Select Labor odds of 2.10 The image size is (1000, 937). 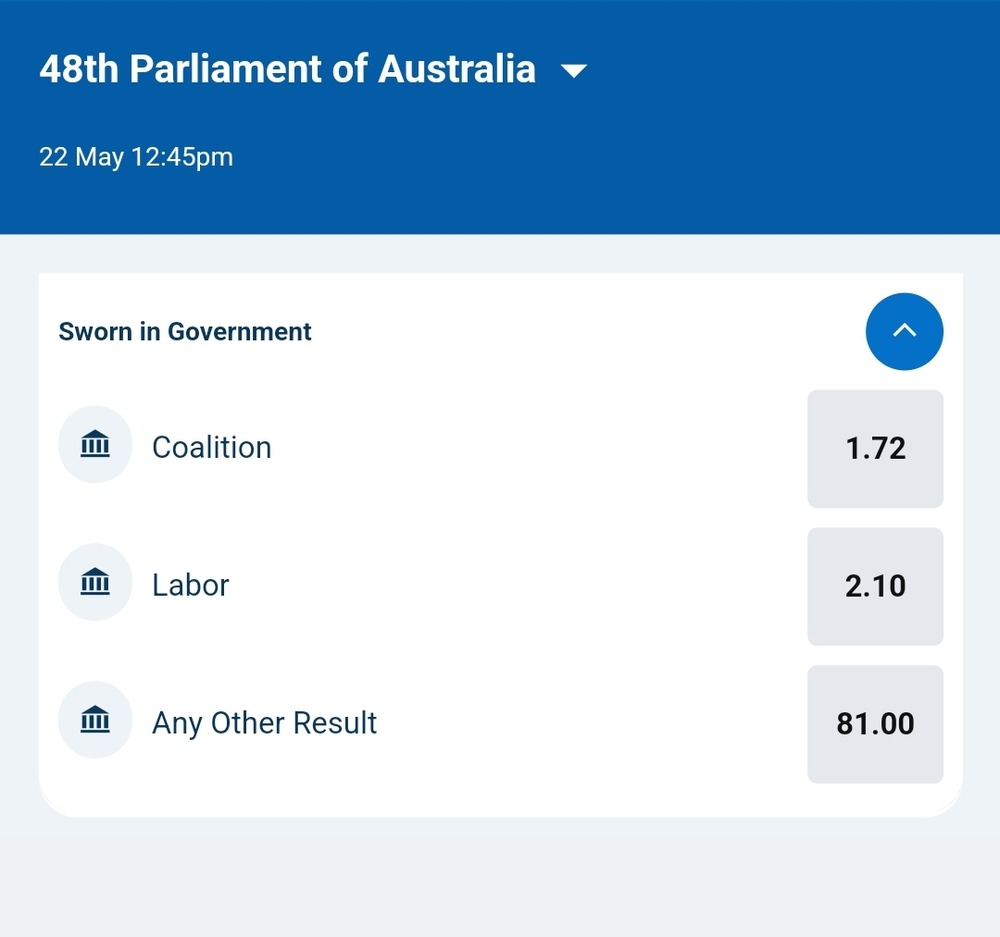click(x=875, y=586)
